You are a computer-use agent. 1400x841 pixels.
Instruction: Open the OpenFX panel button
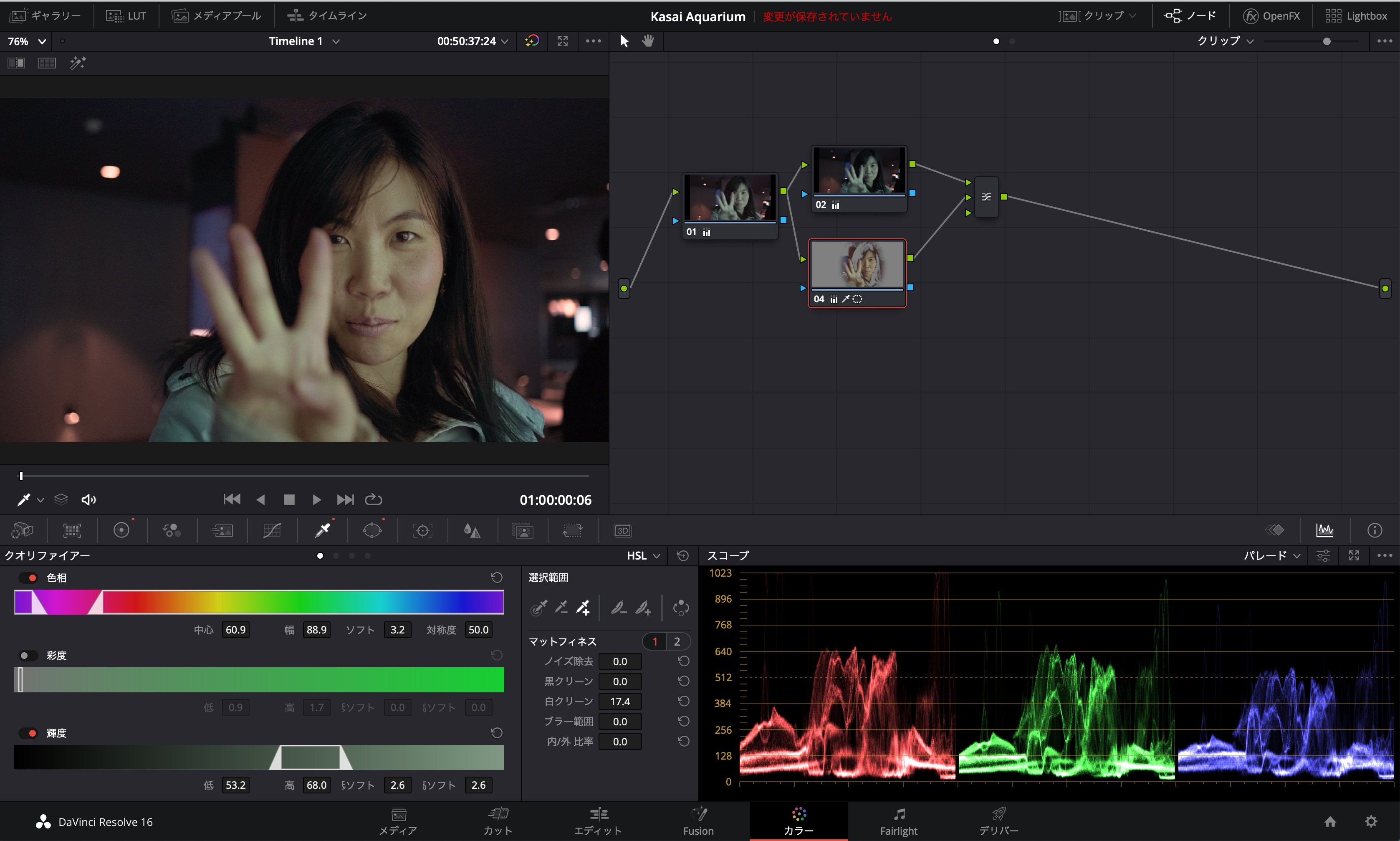coord(1272,16)
